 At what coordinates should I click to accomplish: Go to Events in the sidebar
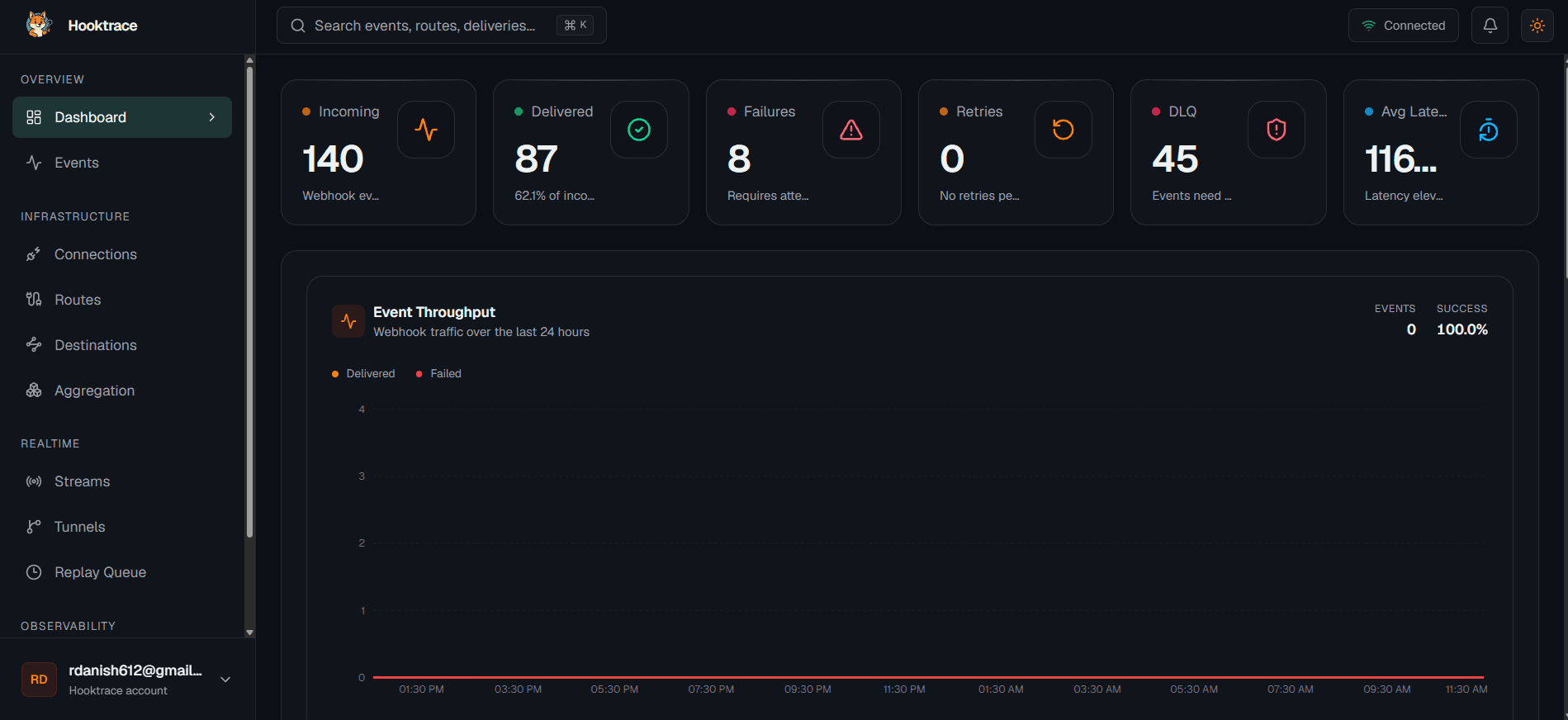[122, 163]
